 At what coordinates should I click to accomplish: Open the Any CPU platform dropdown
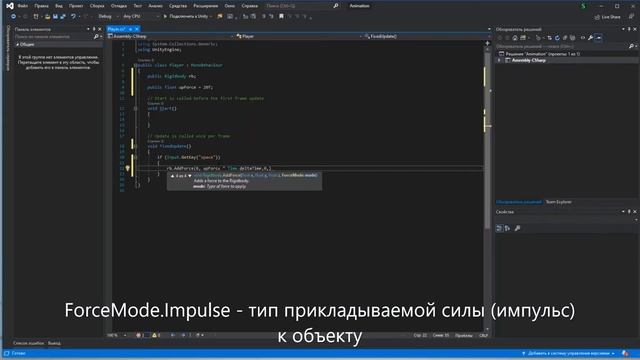click(x=141, y=16)
